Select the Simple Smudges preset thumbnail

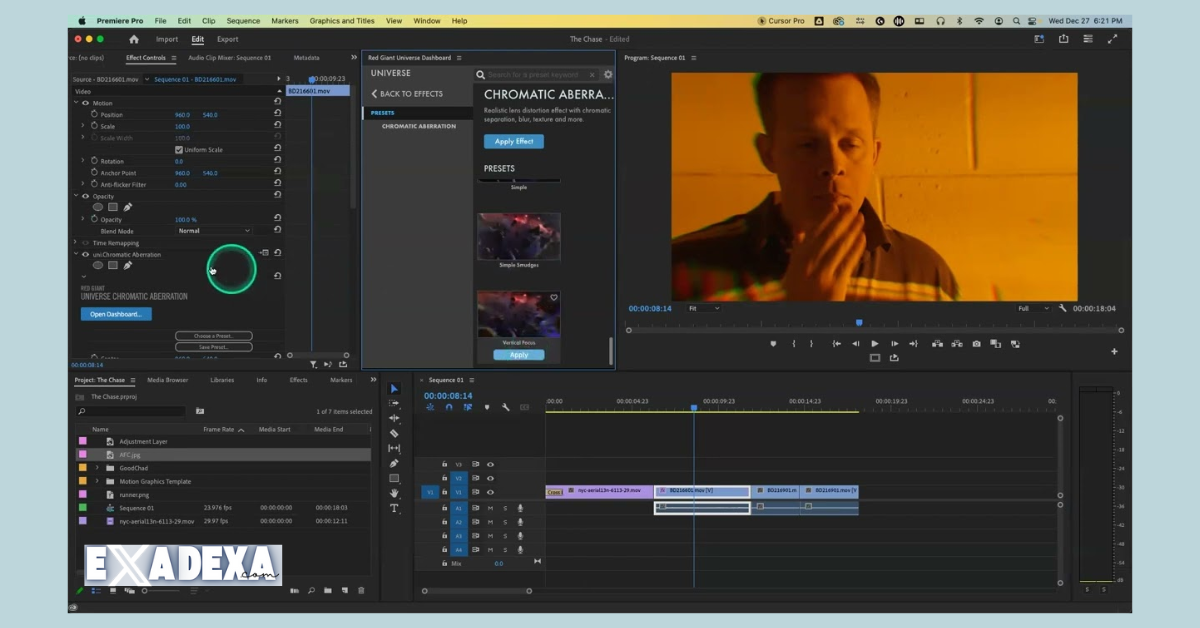pos(519,237)
